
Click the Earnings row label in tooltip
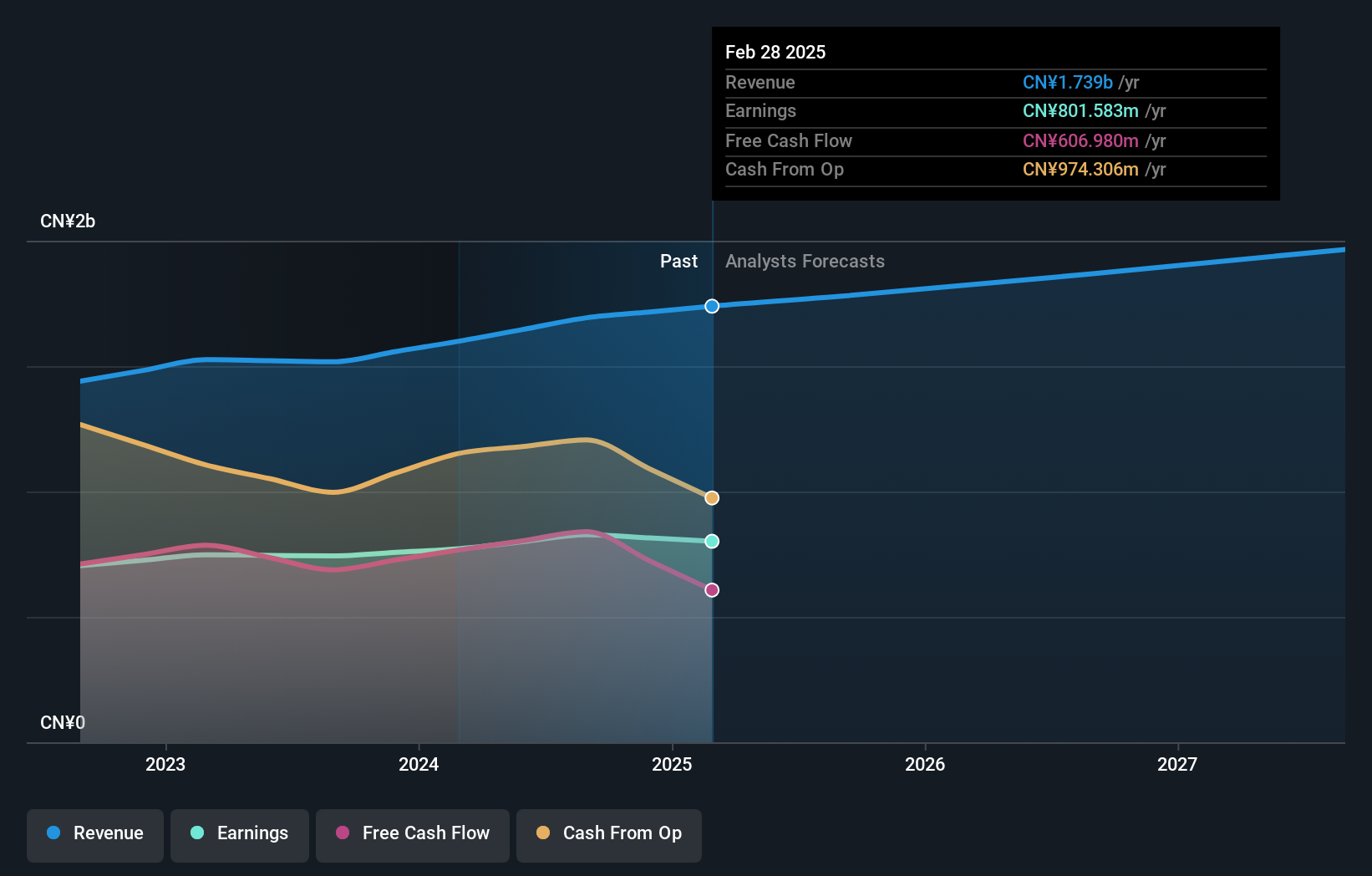click(x=760, y=110)
